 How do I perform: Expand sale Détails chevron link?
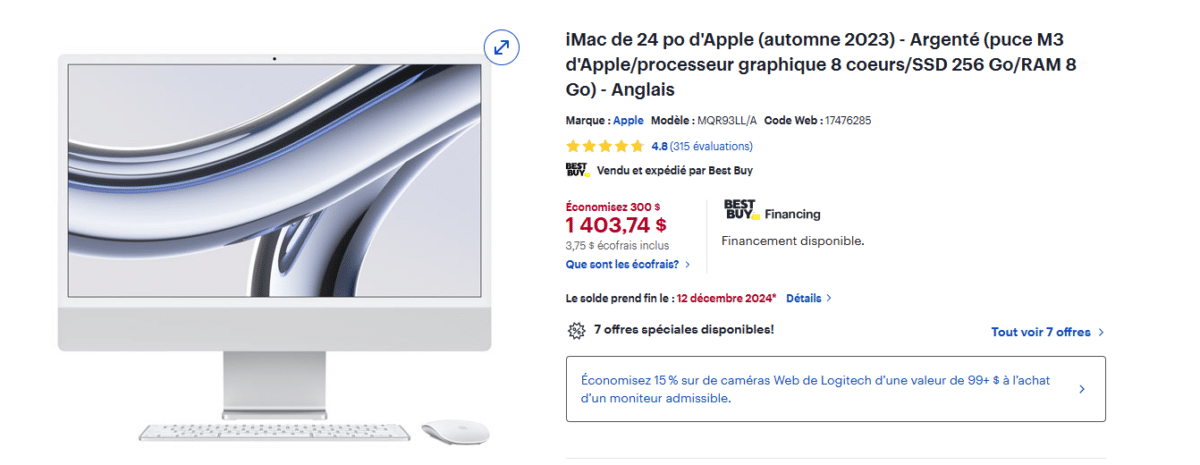point(809,298)
